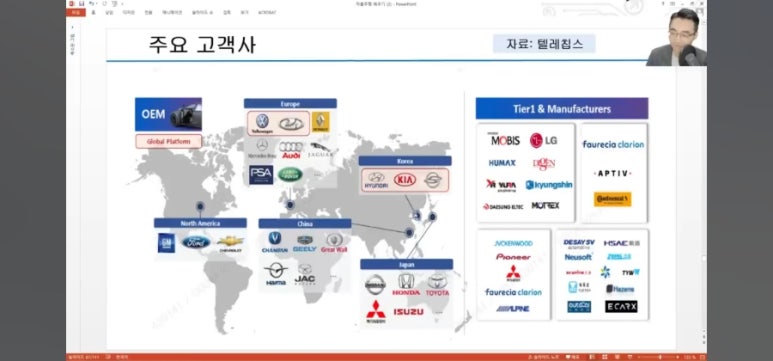Select the North America region header
The width and height of the screenshot is (773, 361).
[x=200, y=223]
